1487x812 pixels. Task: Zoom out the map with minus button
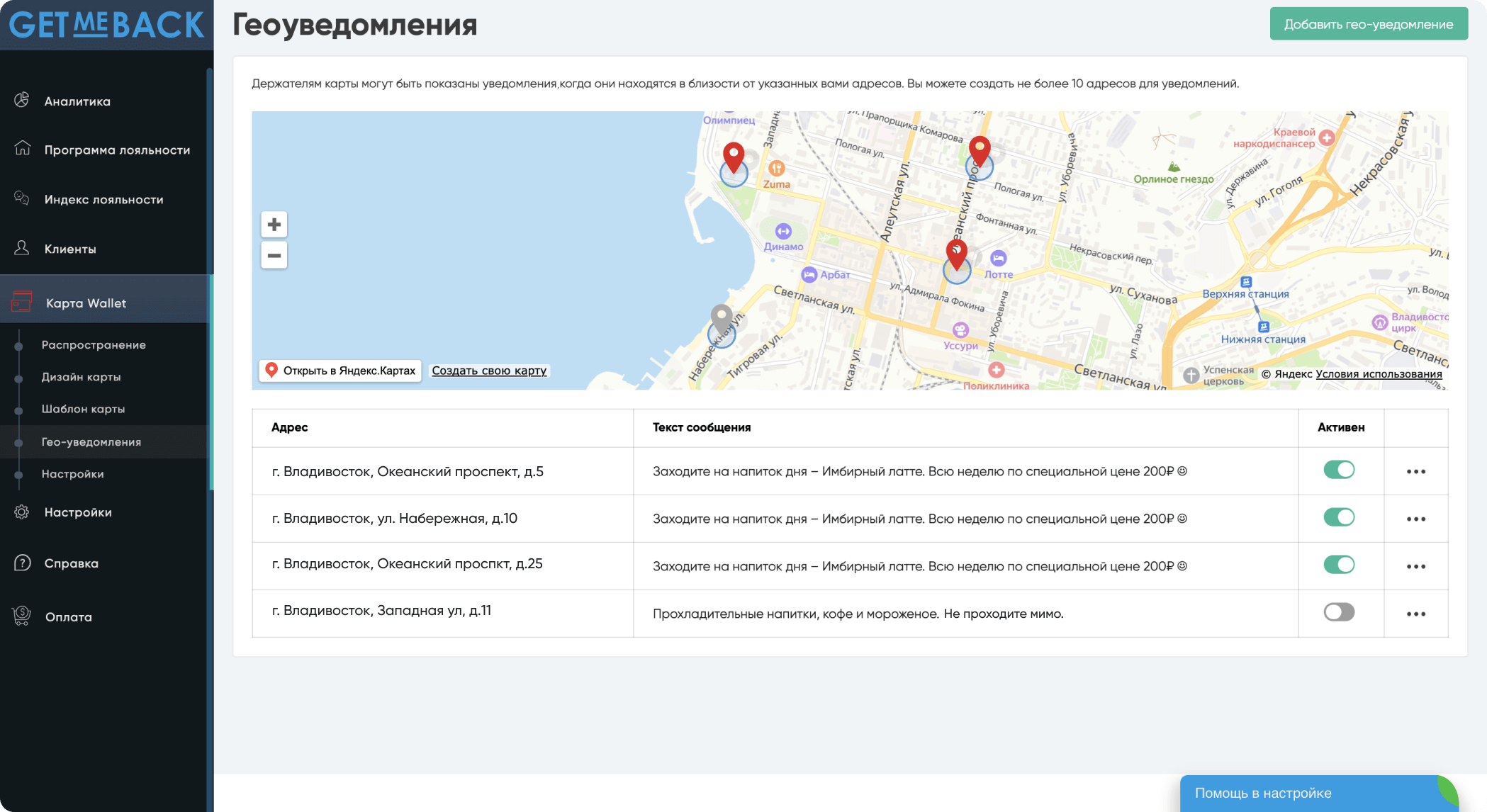(x=274, y=255)
